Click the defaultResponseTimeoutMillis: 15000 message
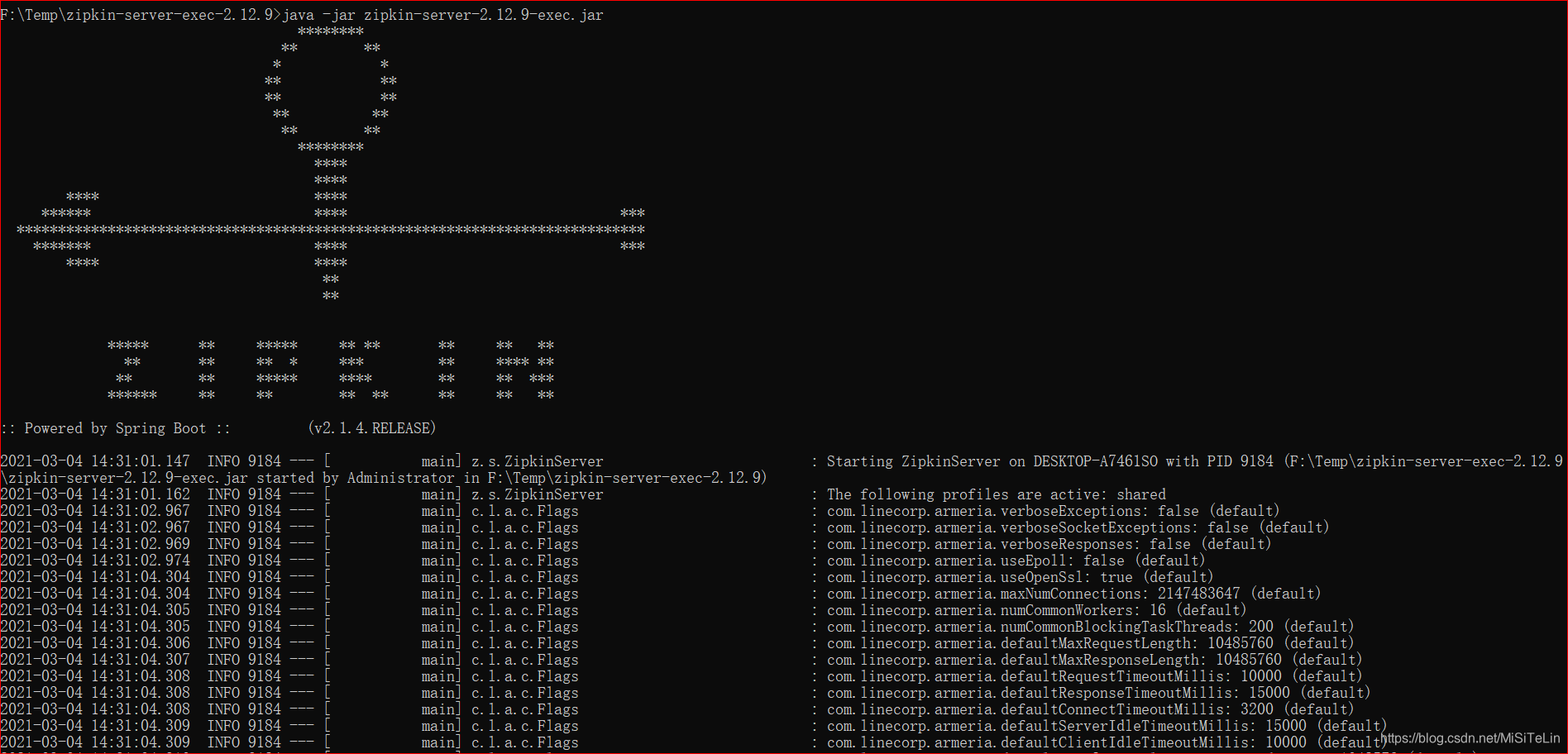Screen dimensions: 1568x754 [1098, 693]
